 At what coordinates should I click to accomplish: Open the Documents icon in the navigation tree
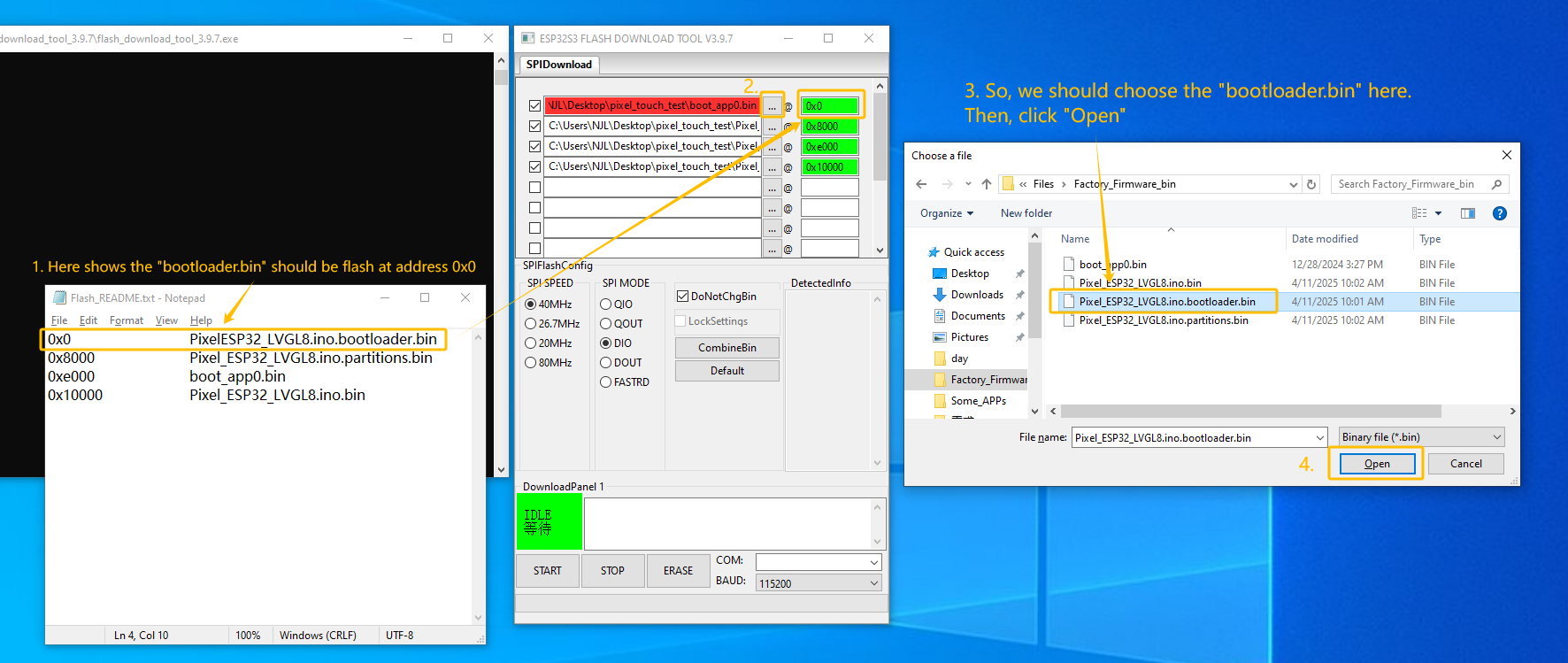pyautogui.click(x=940, y=316)
